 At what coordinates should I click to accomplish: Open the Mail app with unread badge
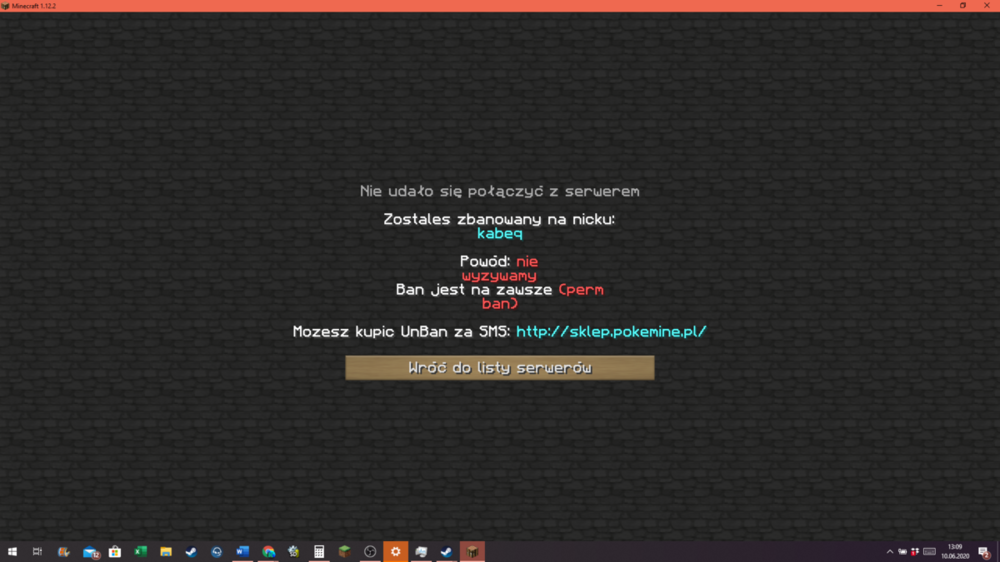(x=91, y=552)
